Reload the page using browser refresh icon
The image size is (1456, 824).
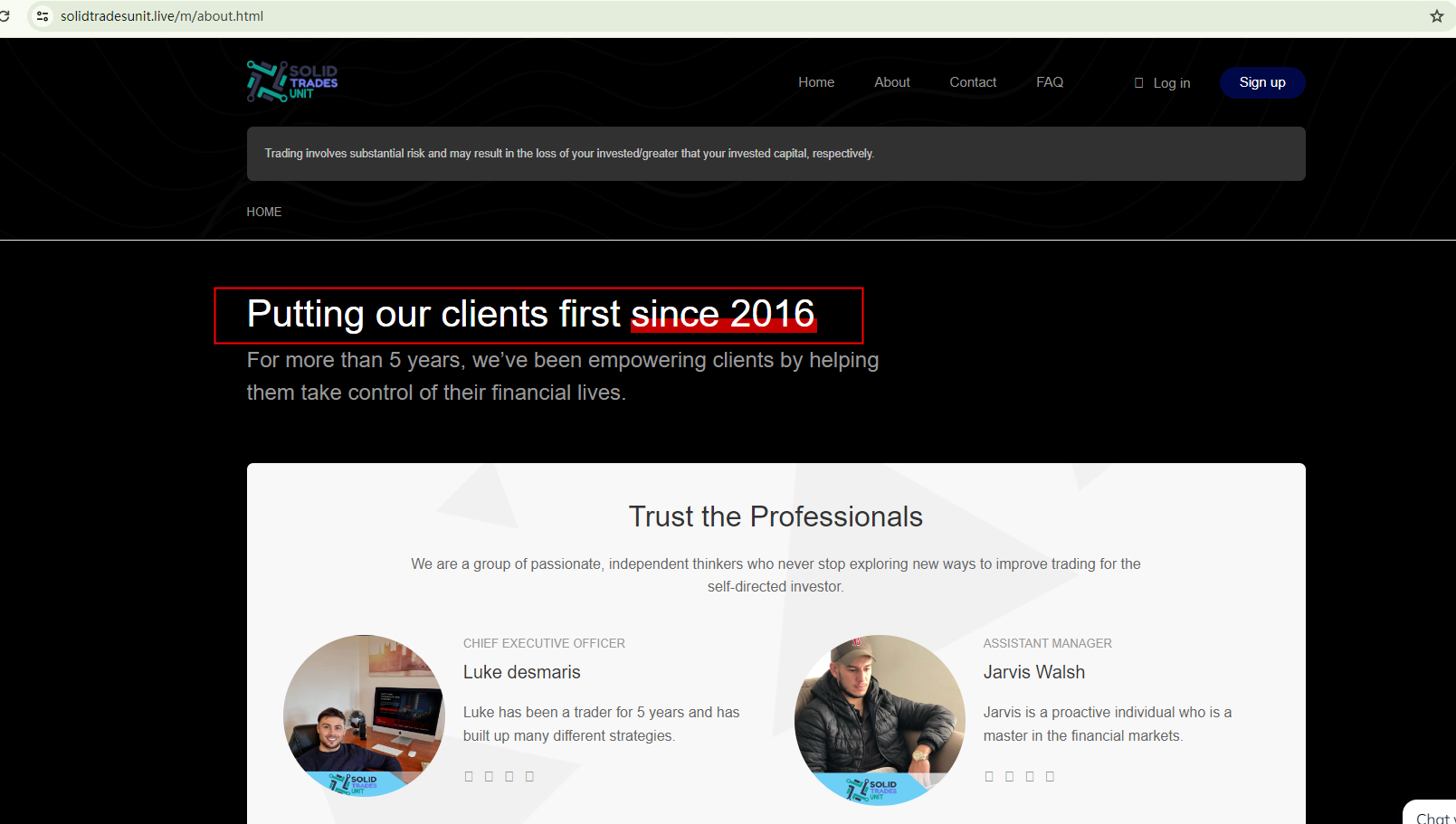[x=5, y=16]
